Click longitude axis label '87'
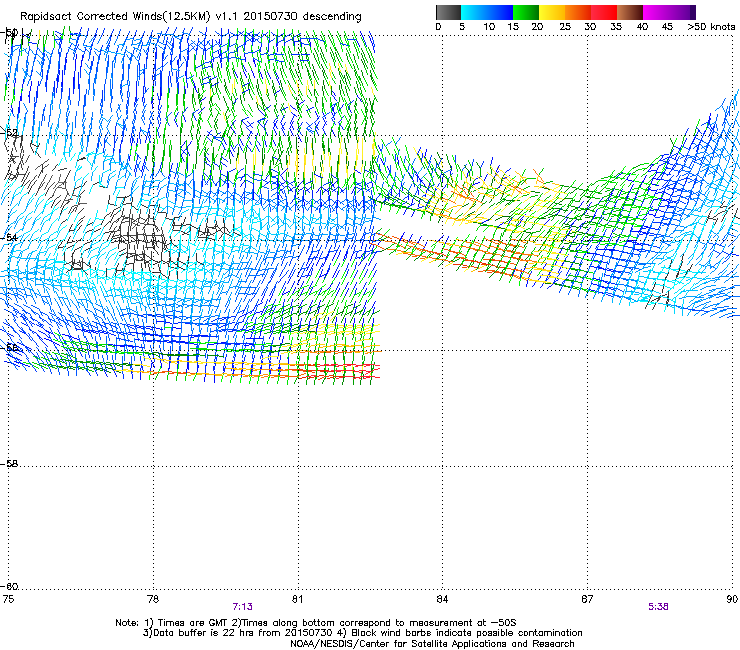 click(x=587, y=599)
